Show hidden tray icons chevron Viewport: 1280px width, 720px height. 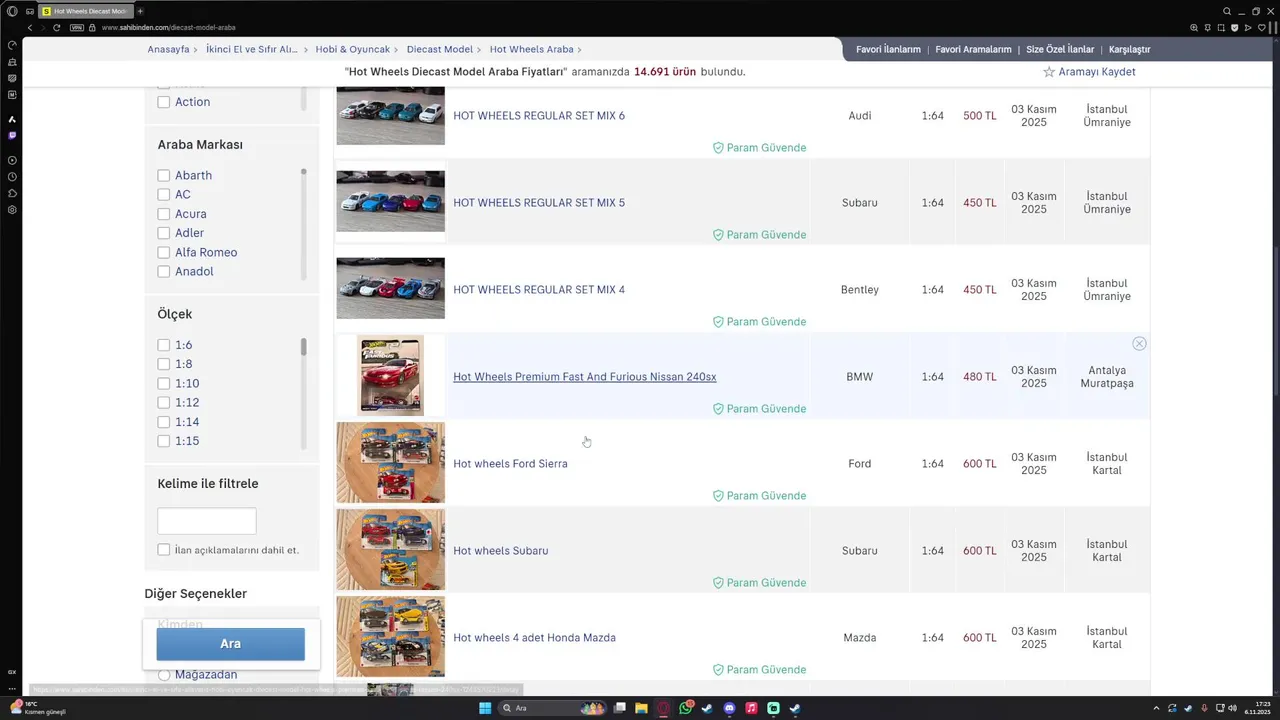click(x=1157, y=708)
